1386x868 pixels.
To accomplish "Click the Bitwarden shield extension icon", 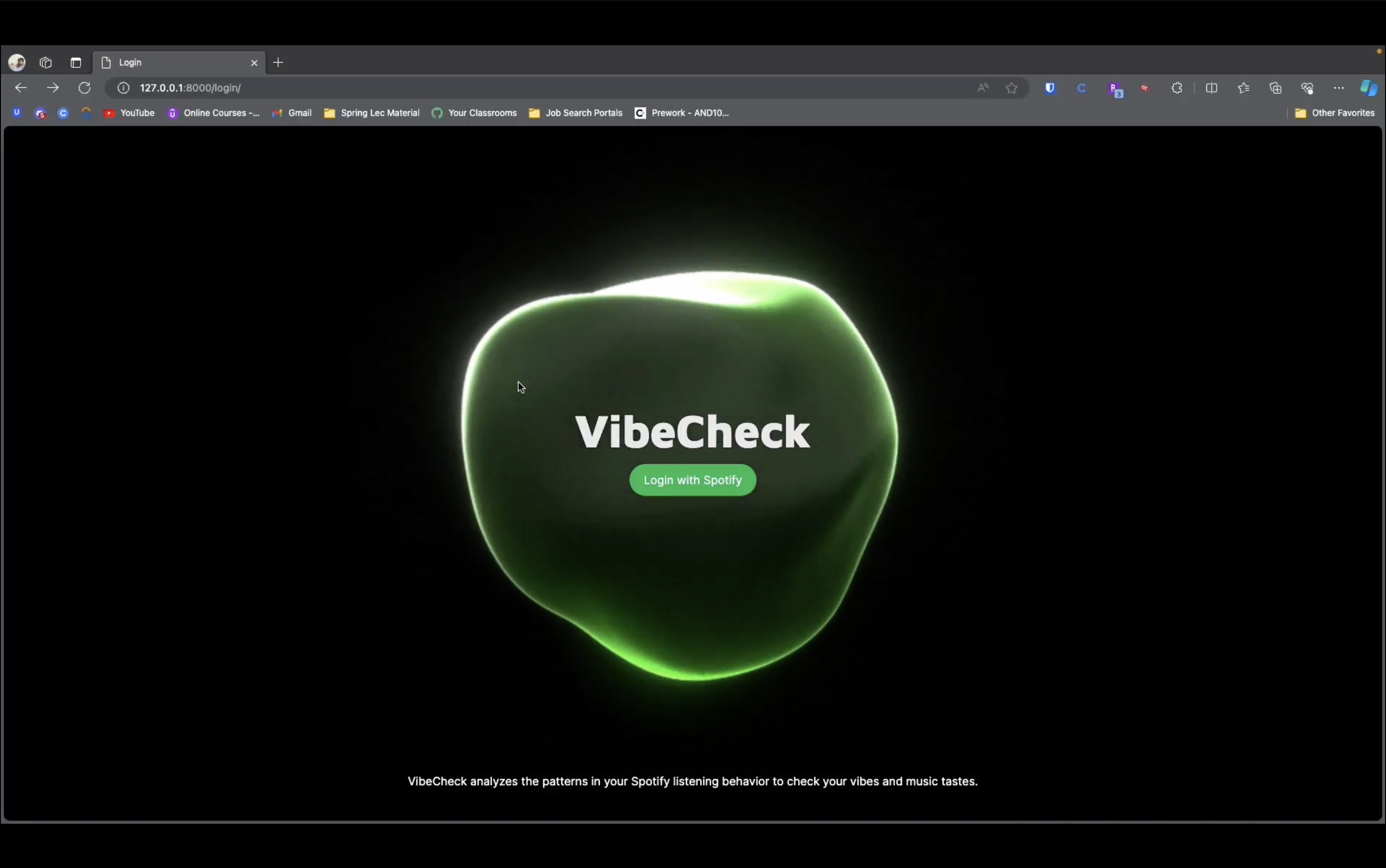I will coord(1051,88).
